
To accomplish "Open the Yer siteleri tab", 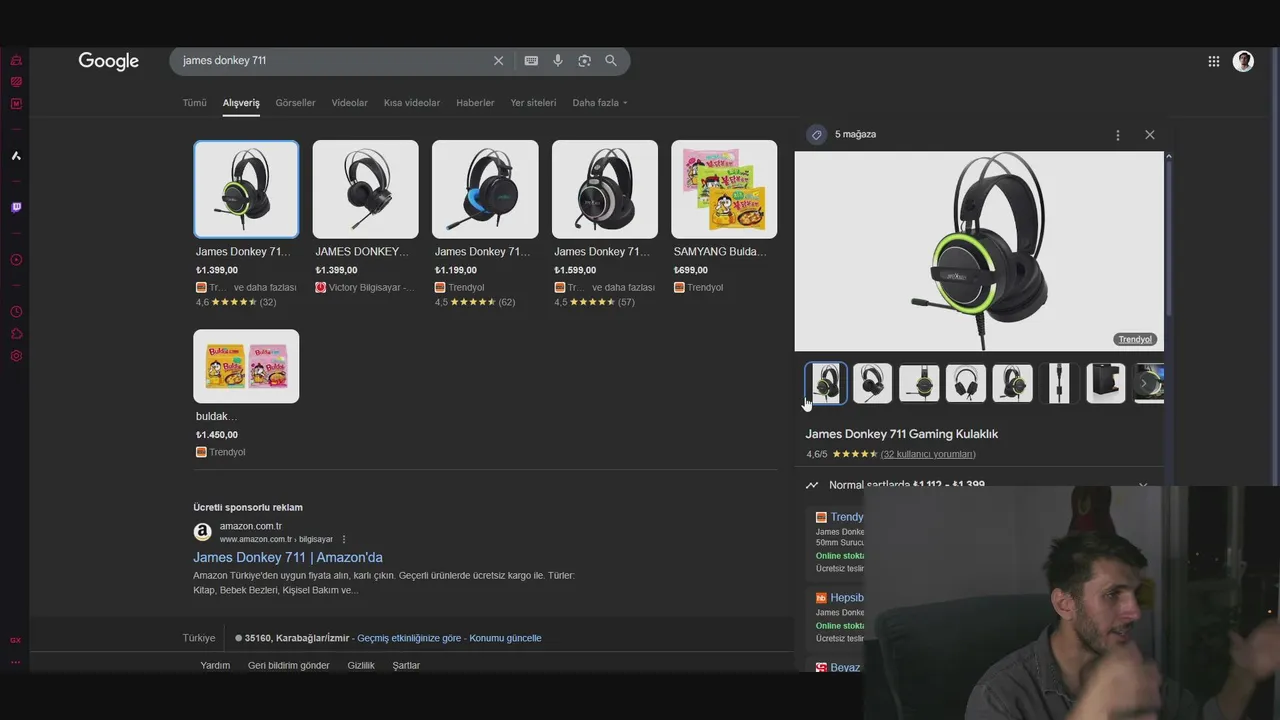I will pyautogui.click(x=533, y=103).
